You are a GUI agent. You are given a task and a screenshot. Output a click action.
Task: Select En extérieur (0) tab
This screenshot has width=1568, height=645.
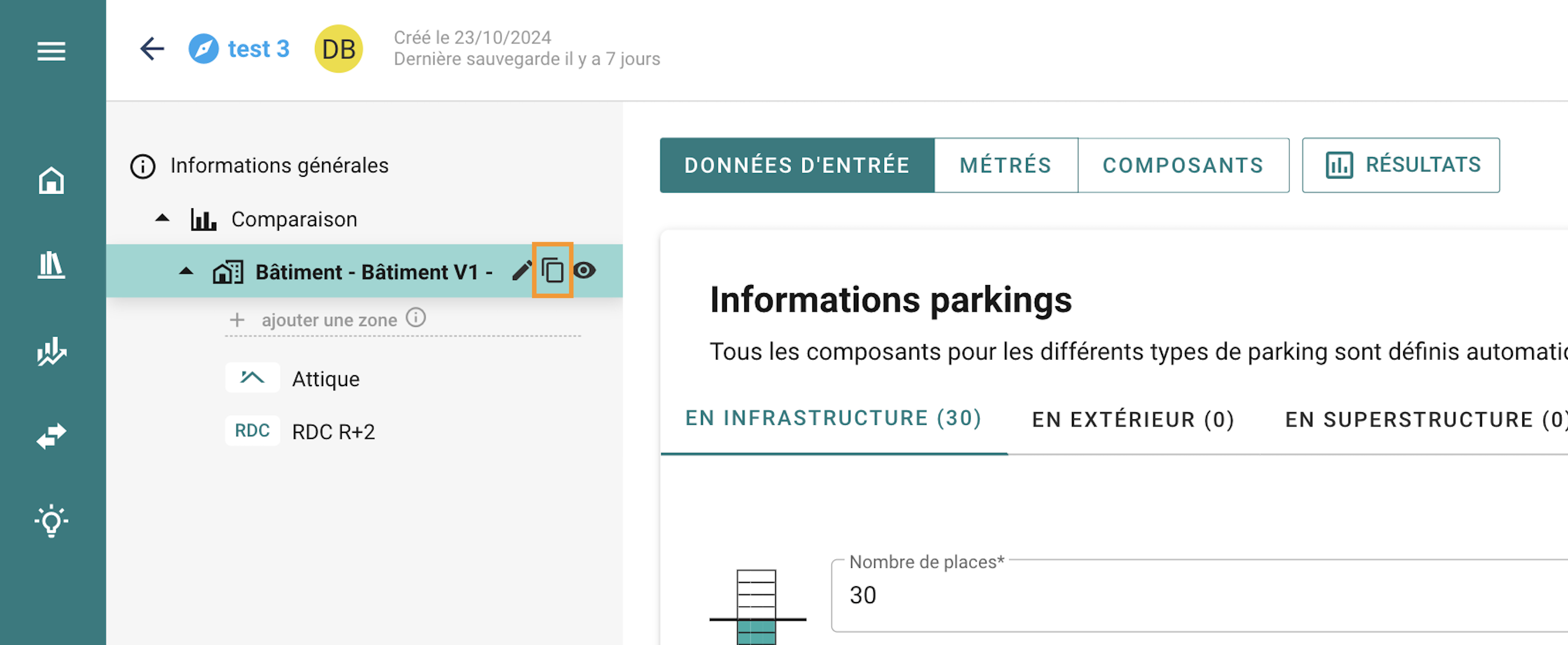pyautogui.click(x=1133, y=420)
